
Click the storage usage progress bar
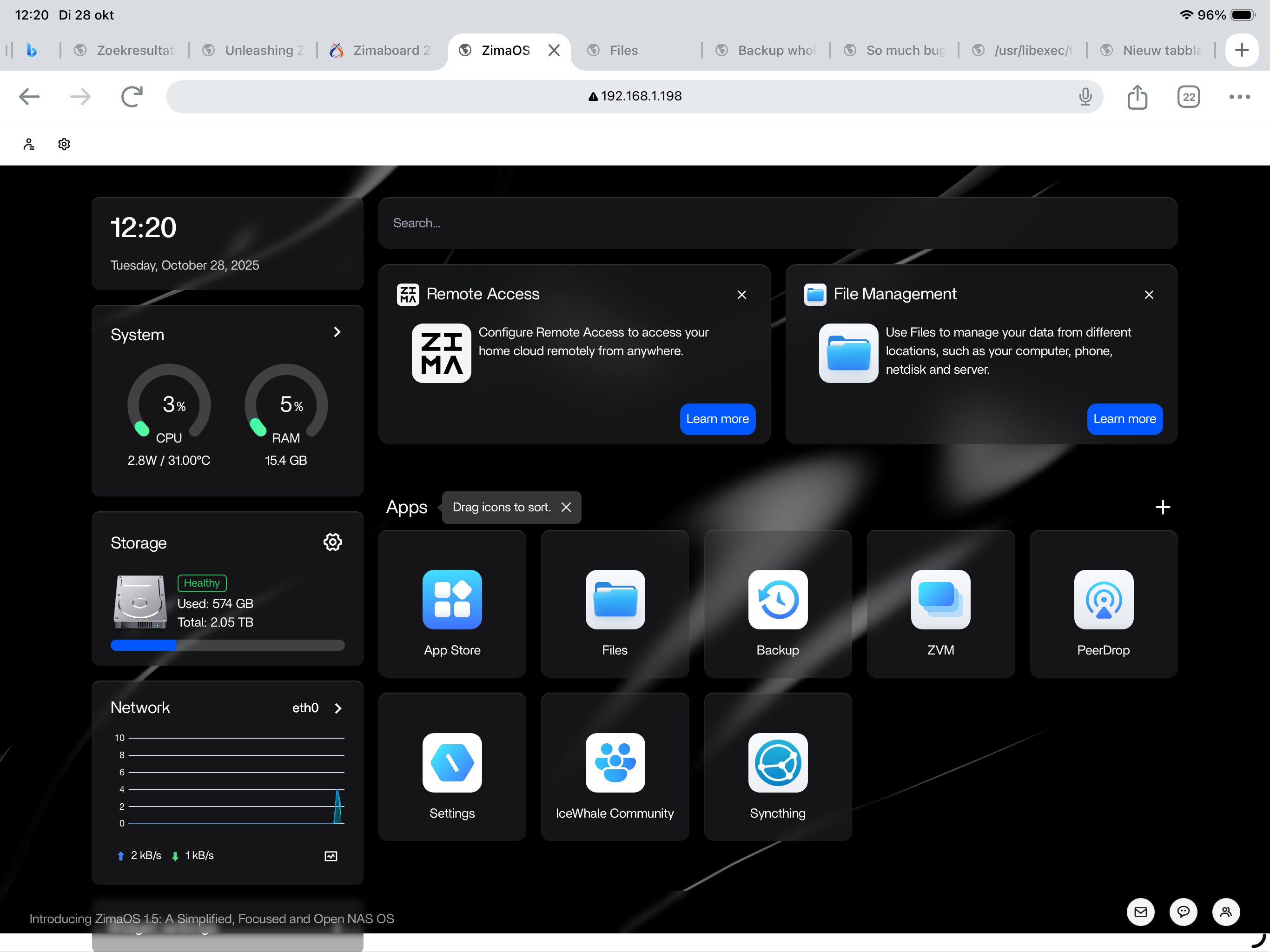(x=227, y=645)
